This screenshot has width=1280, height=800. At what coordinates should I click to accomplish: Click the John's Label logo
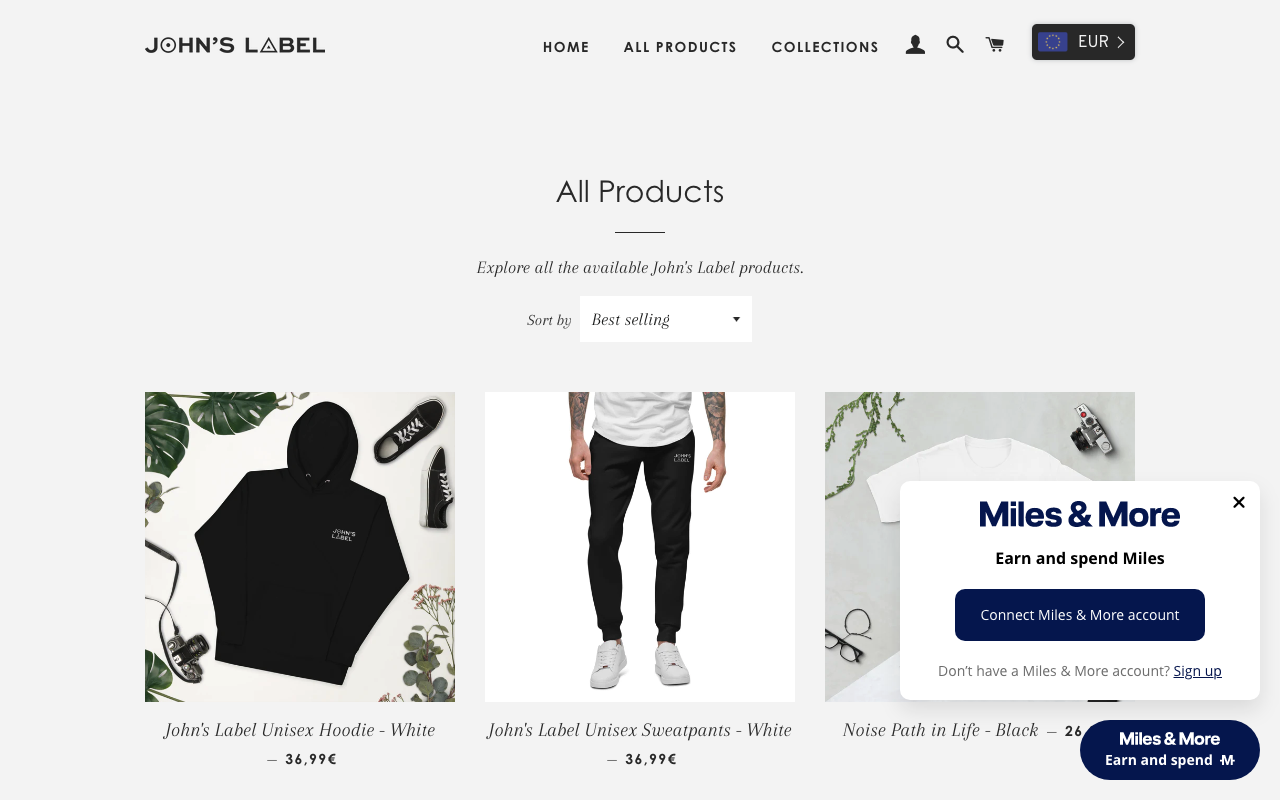pyautogui.click(x=235, y=45)
